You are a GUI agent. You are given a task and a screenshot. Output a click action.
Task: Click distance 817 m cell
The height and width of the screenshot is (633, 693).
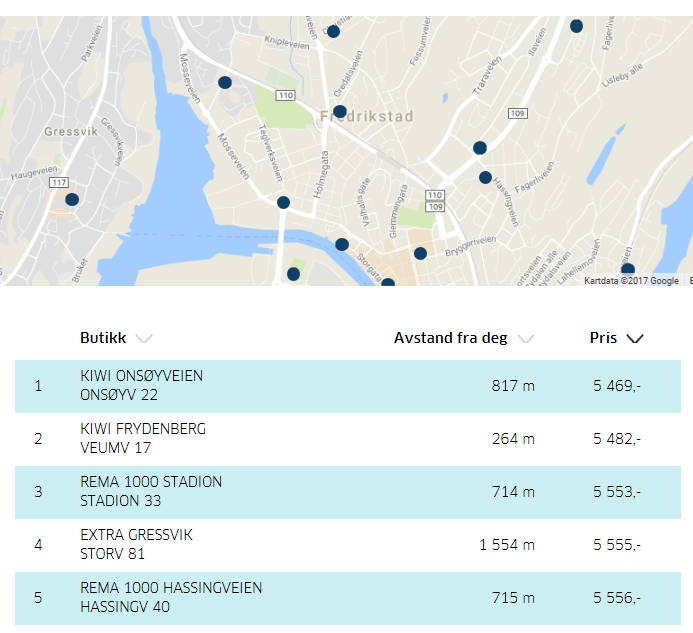[513, 386]
